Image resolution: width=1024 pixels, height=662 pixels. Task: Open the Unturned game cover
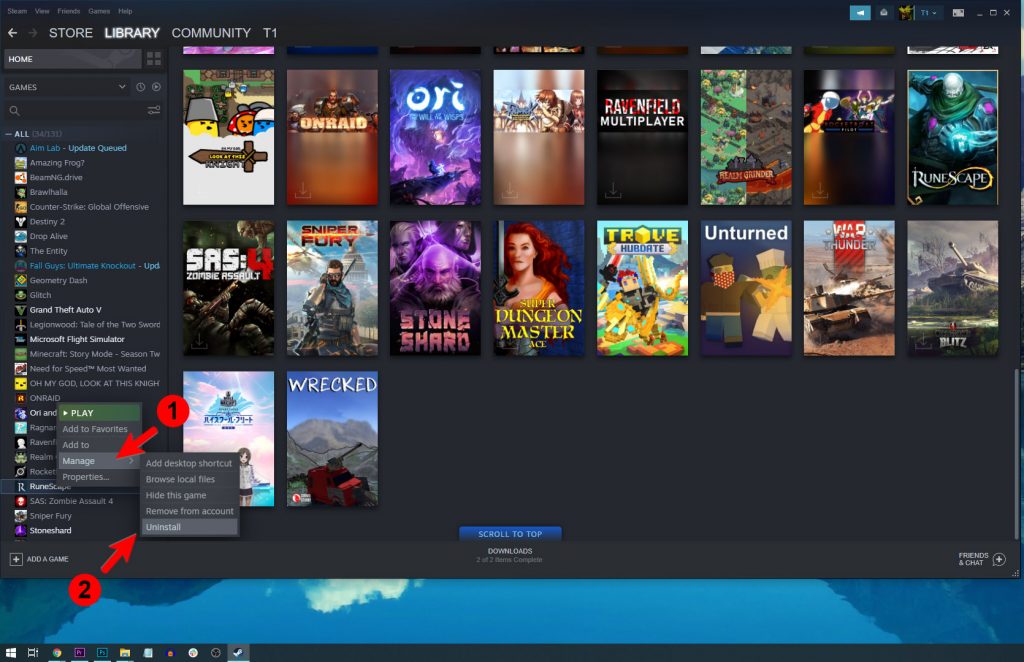746,288
